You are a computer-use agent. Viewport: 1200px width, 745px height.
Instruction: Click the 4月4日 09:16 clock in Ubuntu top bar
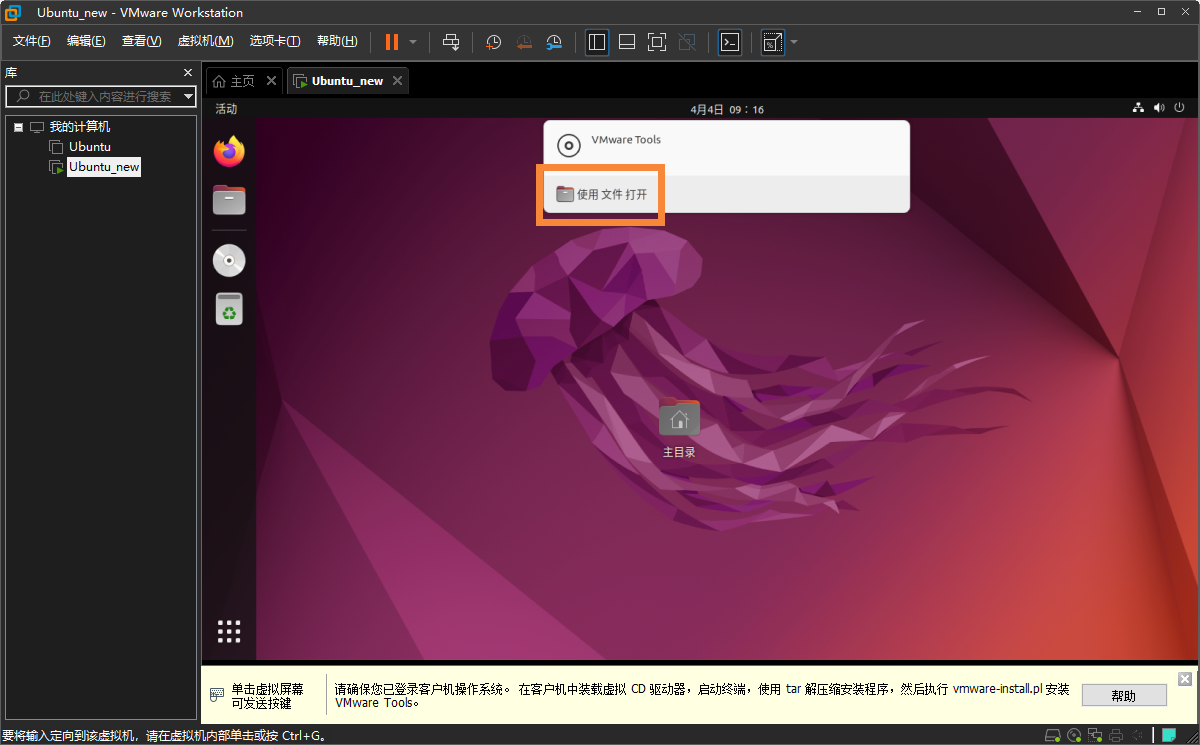pos(727,109)
